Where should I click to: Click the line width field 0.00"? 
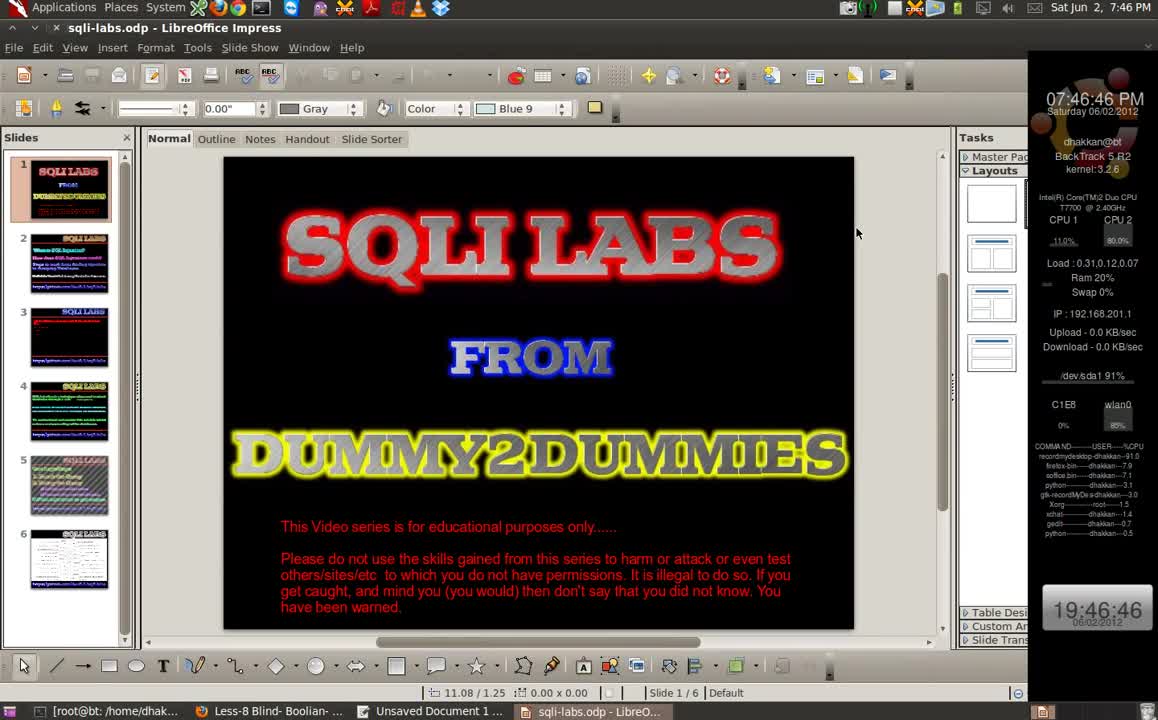click(x=229, y=109)
